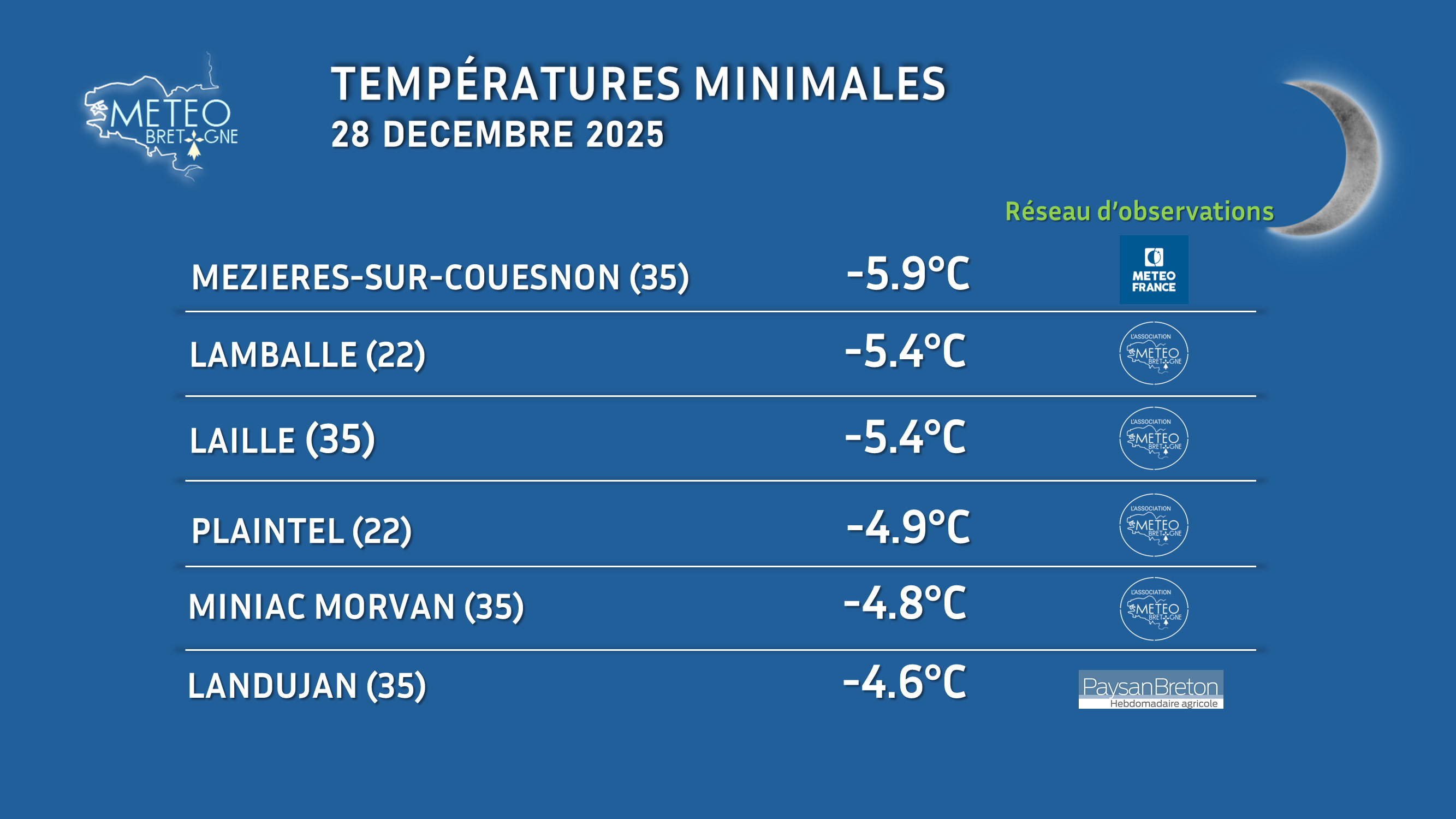Select the association logo in the Lamballe row

coord(1154,353)
